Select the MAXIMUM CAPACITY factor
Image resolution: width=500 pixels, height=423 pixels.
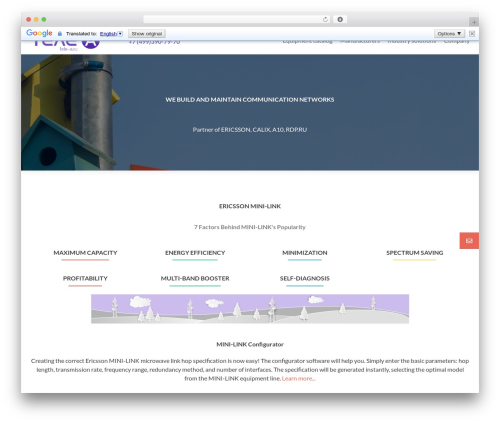coord(85,253)
